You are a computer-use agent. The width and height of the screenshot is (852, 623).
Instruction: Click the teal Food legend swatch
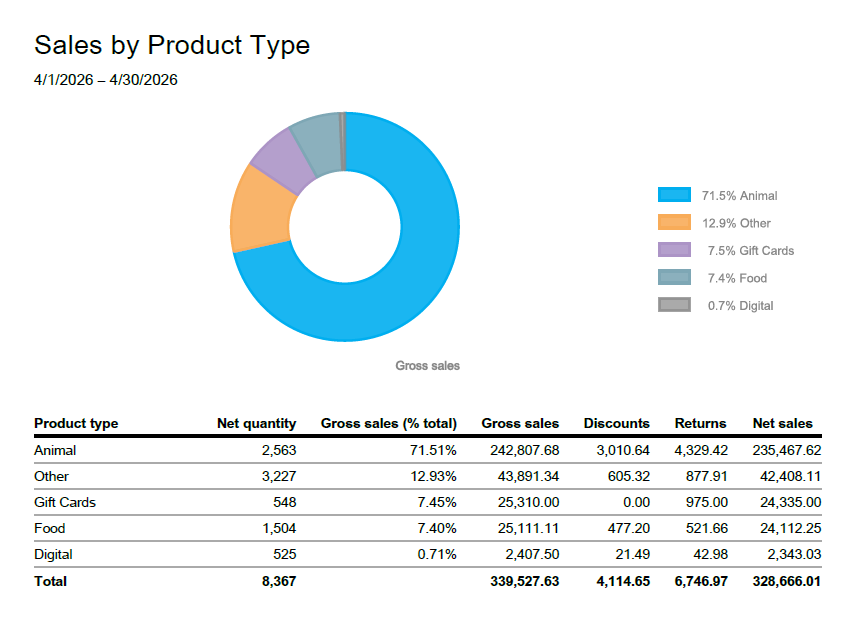pyautogui.click(x=674, y=278)
